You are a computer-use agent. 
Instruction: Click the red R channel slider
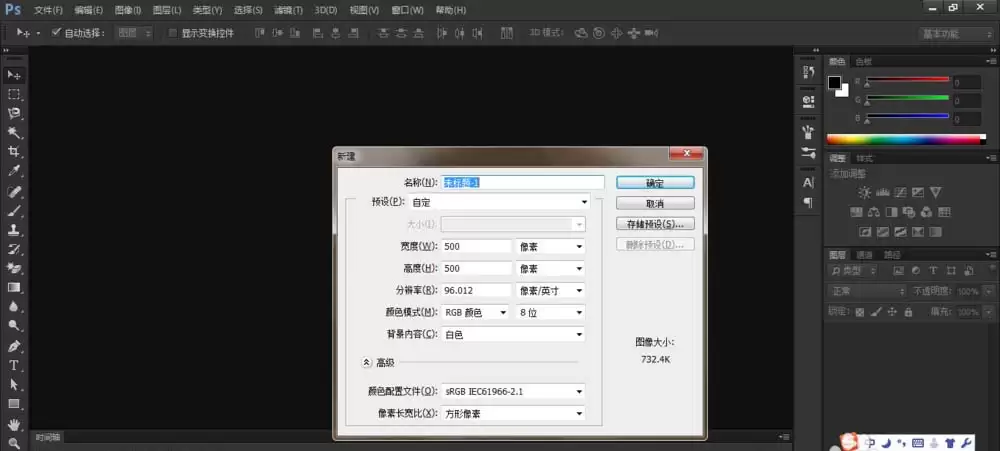tap(906, 80)
